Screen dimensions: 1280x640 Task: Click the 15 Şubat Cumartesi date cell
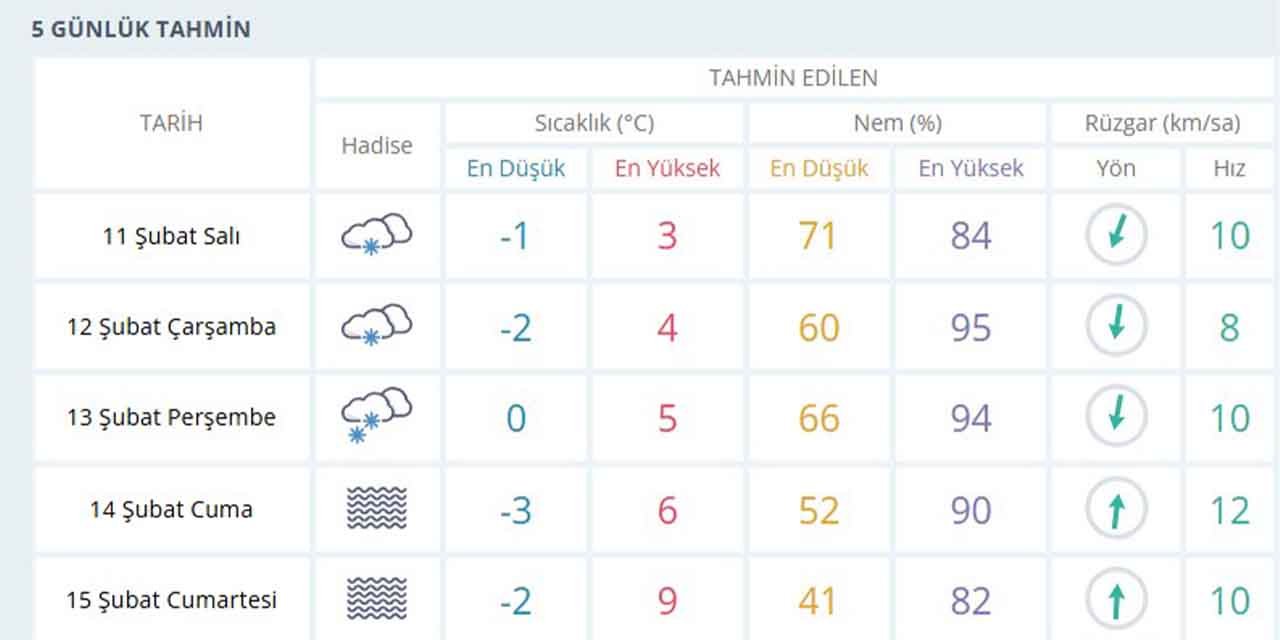point(171,600)
